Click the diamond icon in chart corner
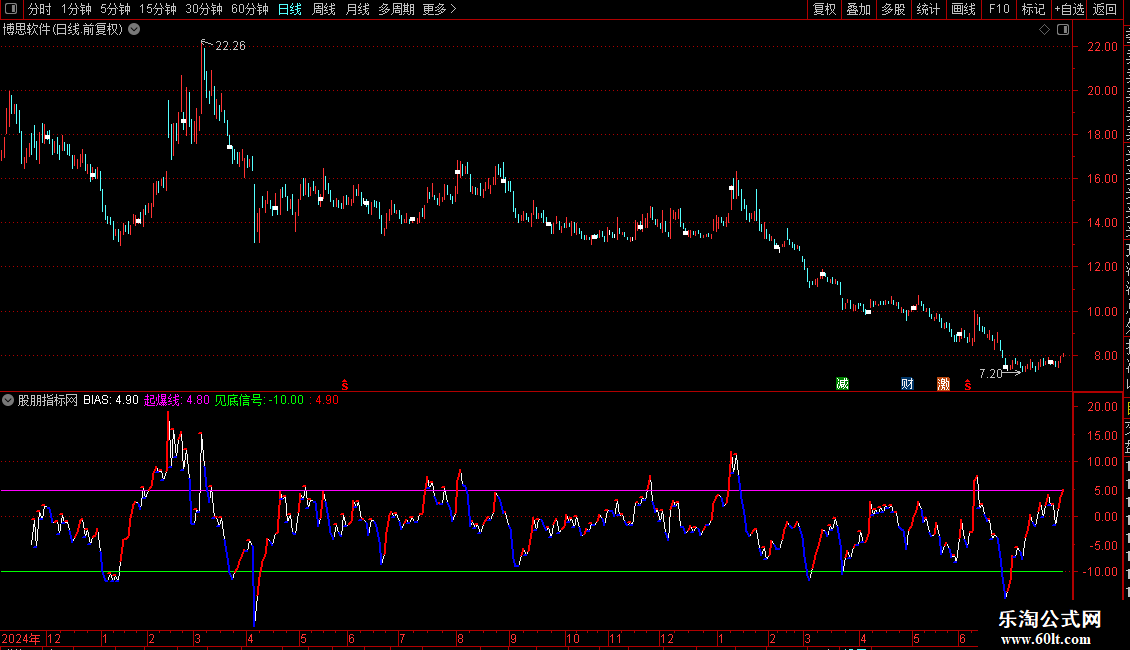The width and height of the screenshot is (1130, 650). coord(1044,30)
